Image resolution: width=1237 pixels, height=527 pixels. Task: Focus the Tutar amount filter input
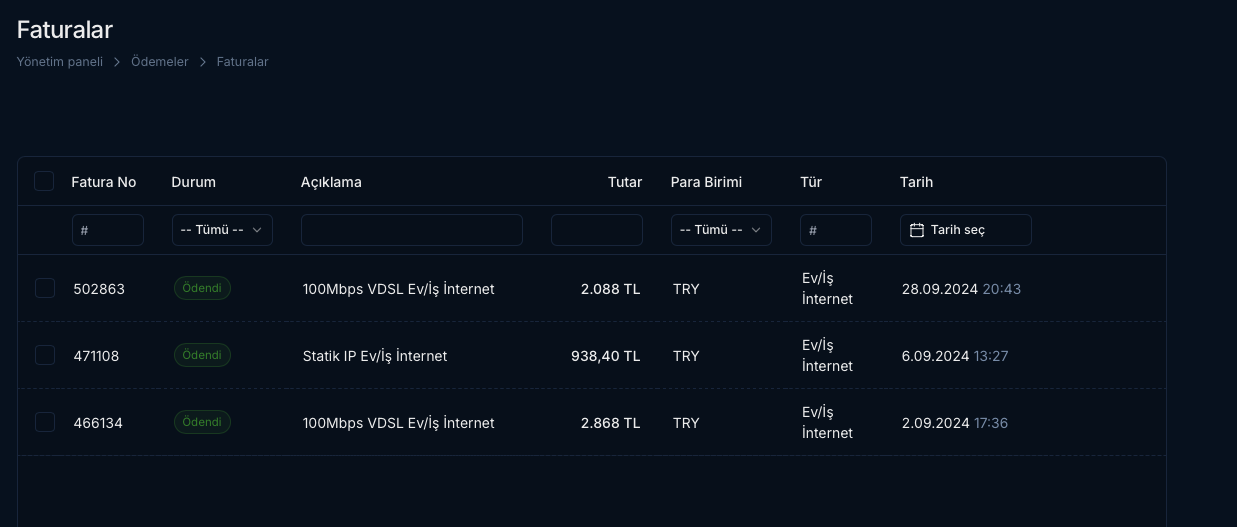click(597, 230)
